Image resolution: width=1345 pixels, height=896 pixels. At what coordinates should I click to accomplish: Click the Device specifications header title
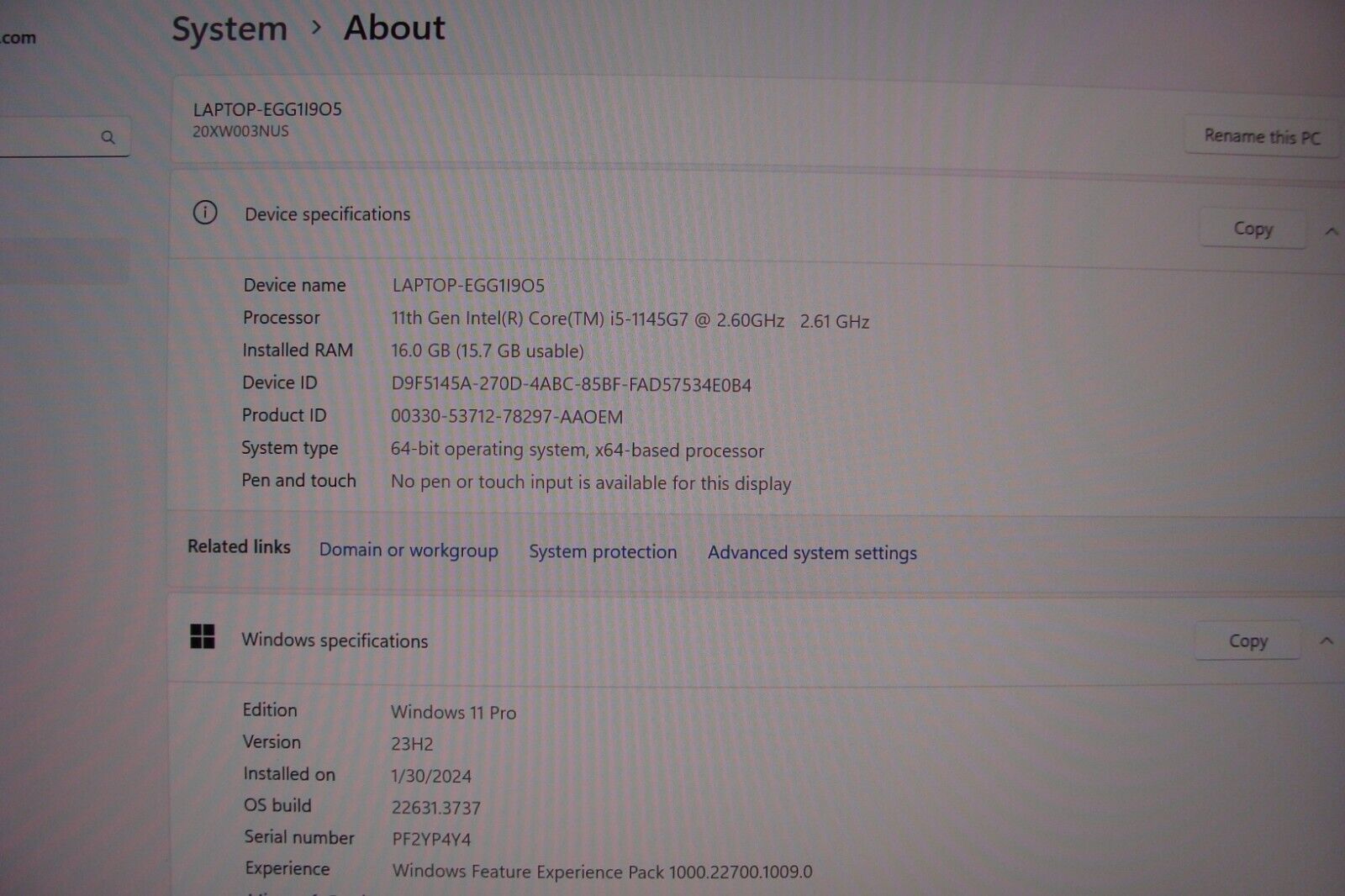[327, 214]
